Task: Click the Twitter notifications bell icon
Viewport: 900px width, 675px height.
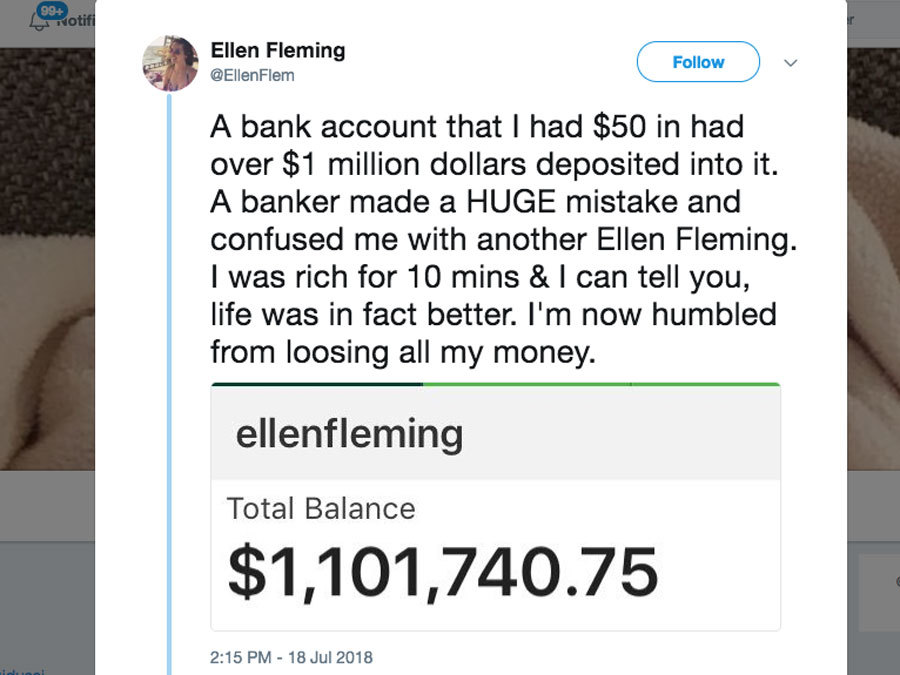Action: point(39,22)
